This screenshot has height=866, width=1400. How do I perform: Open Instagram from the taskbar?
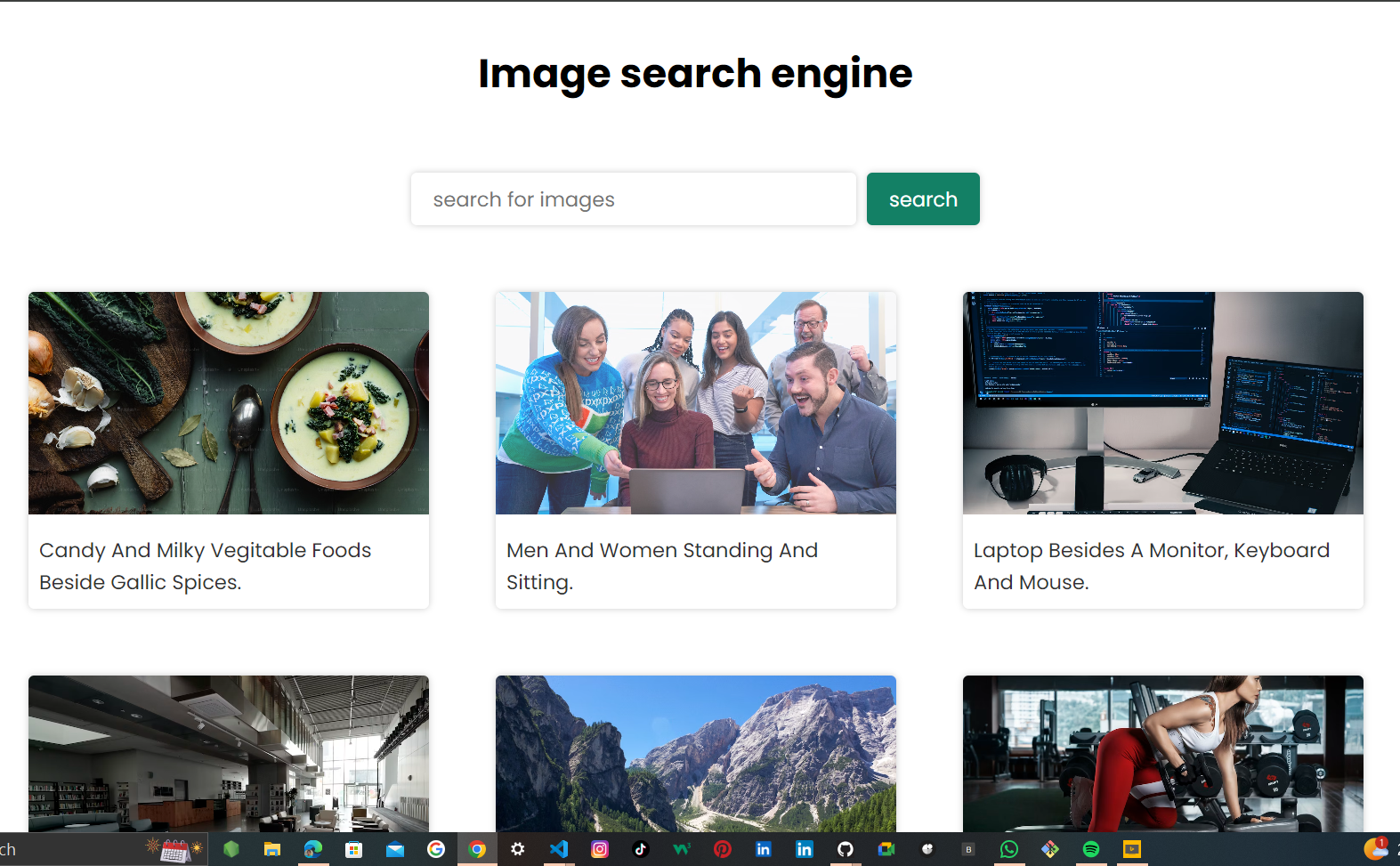[x=600, y=849]
